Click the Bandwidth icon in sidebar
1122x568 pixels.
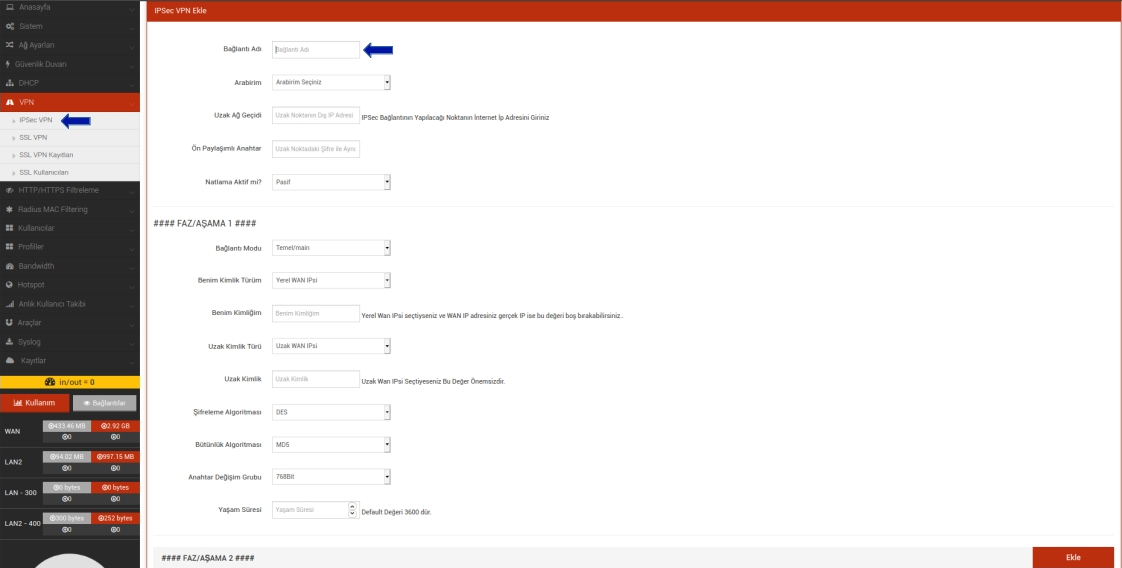[x=10, y=266]
